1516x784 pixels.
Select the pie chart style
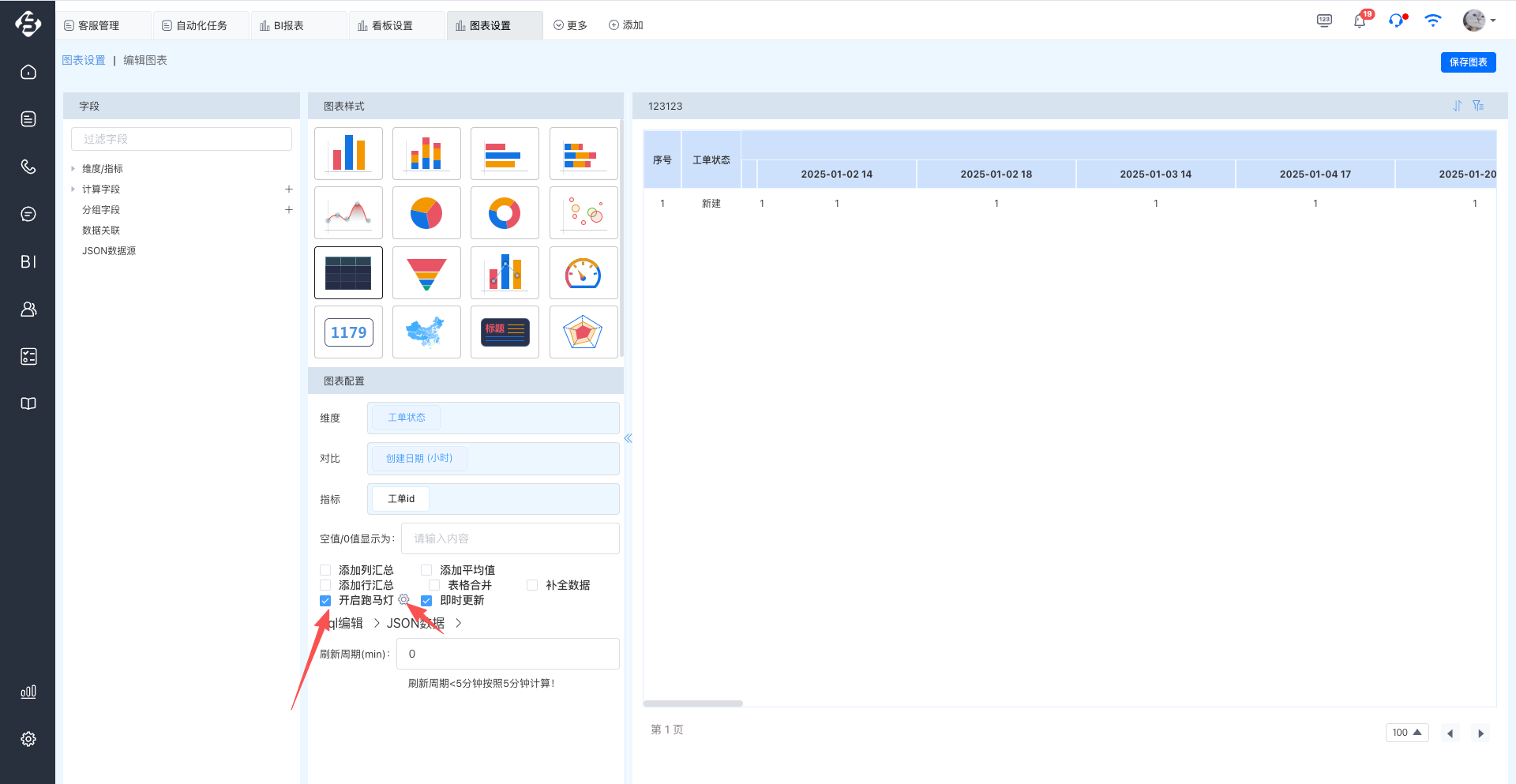[x=426, y=213]
